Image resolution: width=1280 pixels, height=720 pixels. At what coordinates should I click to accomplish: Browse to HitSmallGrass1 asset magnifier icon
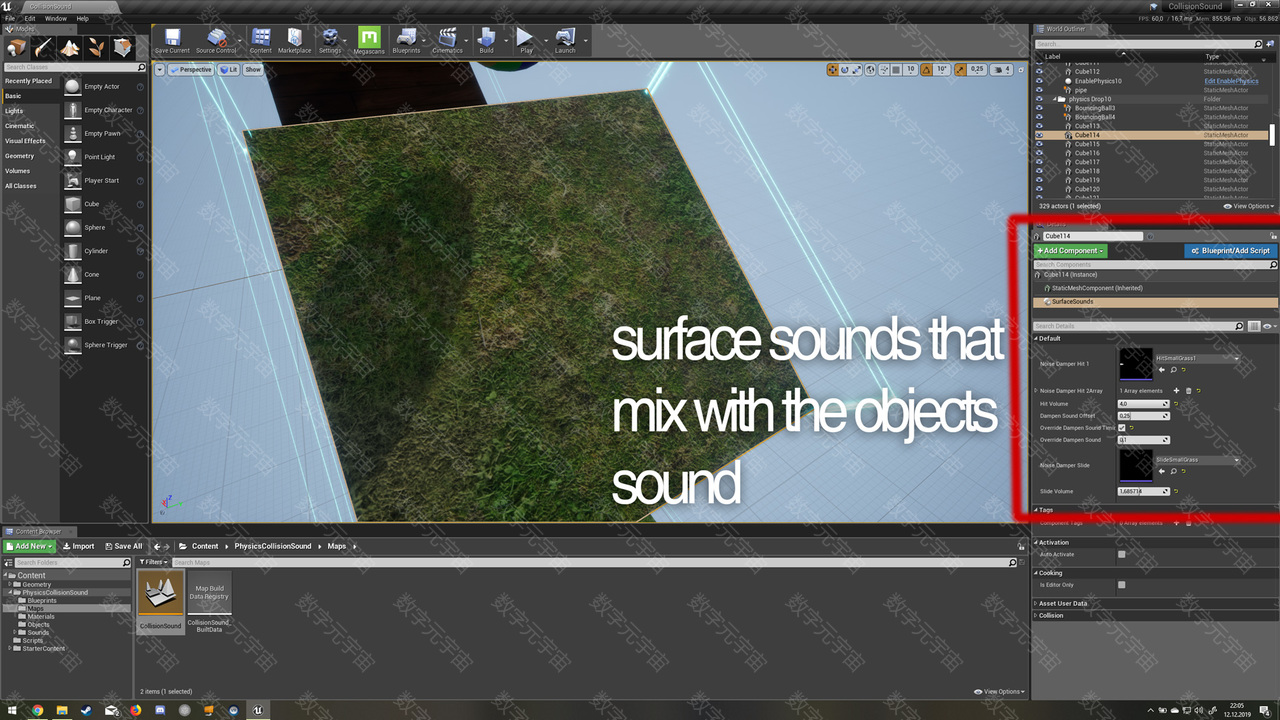point(1173,370)
